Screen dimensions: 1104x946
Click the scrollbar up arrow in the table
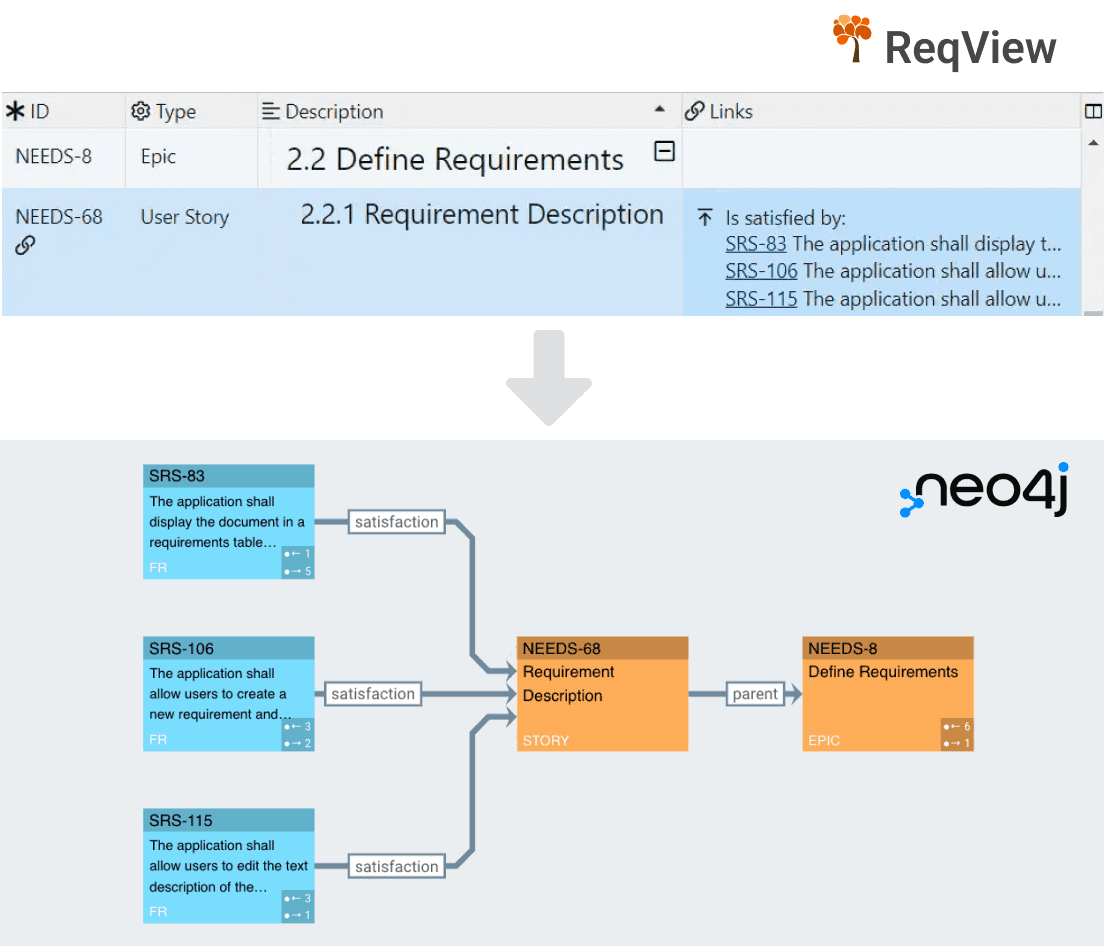pos(1093,143)
